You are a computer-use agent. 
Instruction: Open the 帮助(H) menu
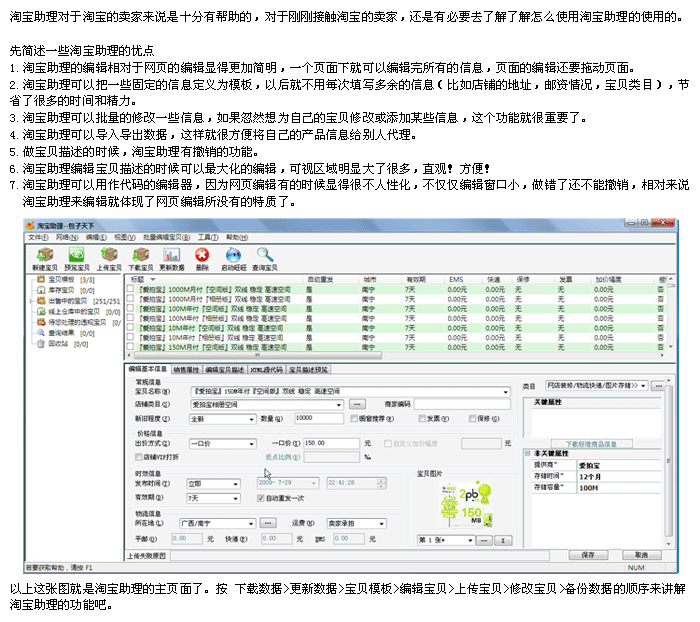tap(237, 238)
